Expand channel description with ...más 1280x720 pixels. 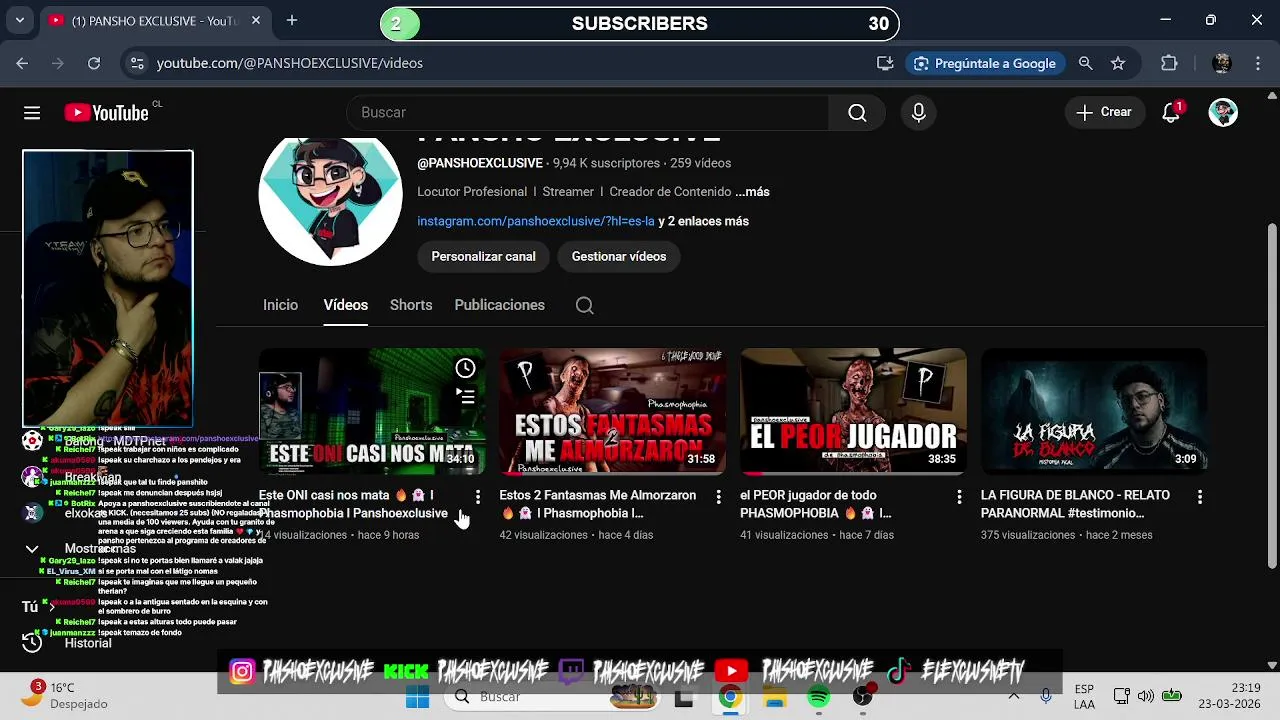pyautogui.click(x=752, y=192)
